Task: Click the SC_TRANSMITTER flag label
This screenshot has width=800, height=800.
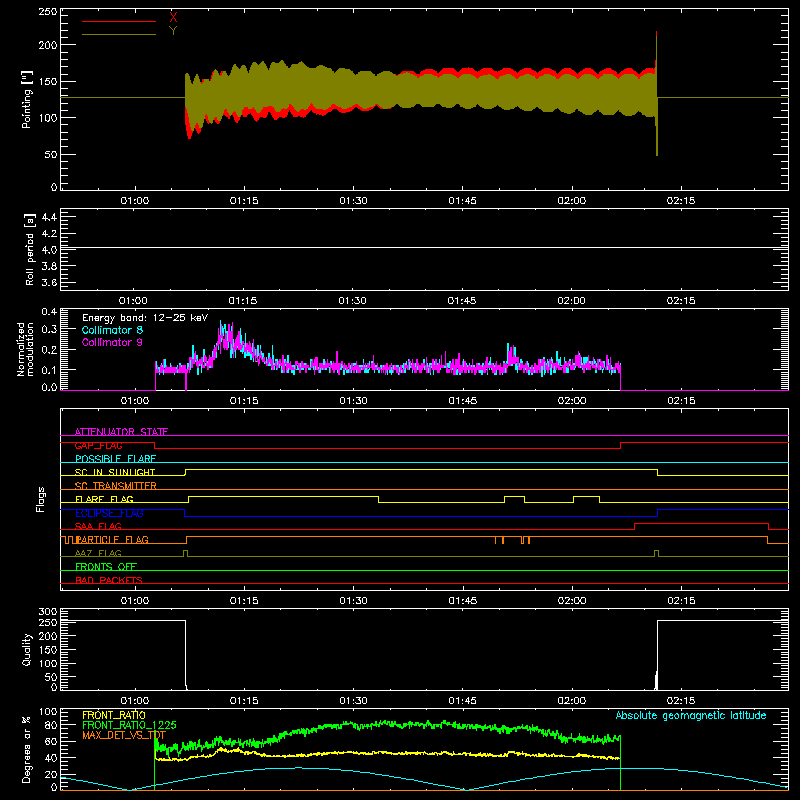Action: [x=116, y=486]
